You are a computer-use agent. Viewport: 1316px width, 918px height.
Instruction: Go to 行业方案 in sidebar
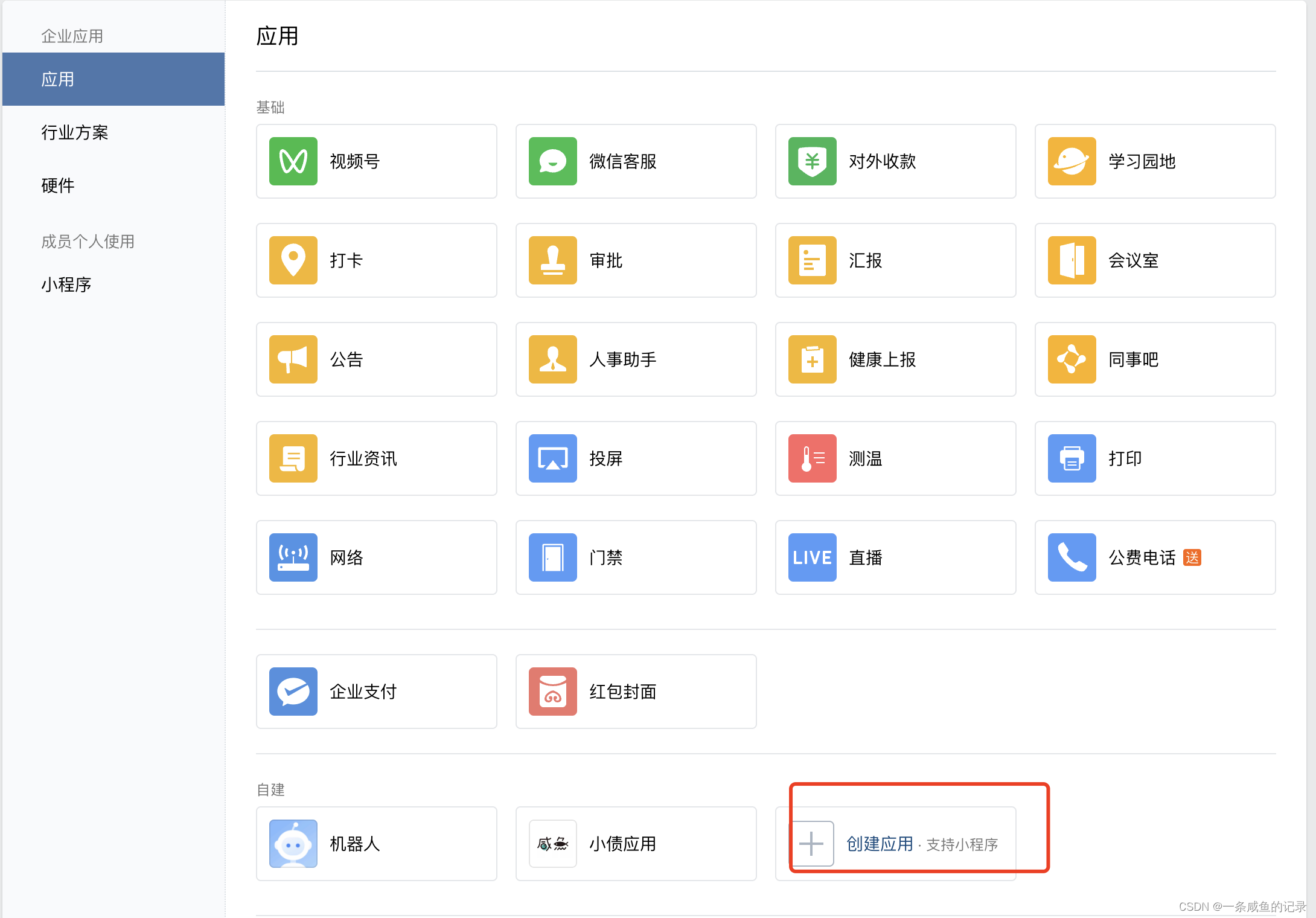point(75,132)
